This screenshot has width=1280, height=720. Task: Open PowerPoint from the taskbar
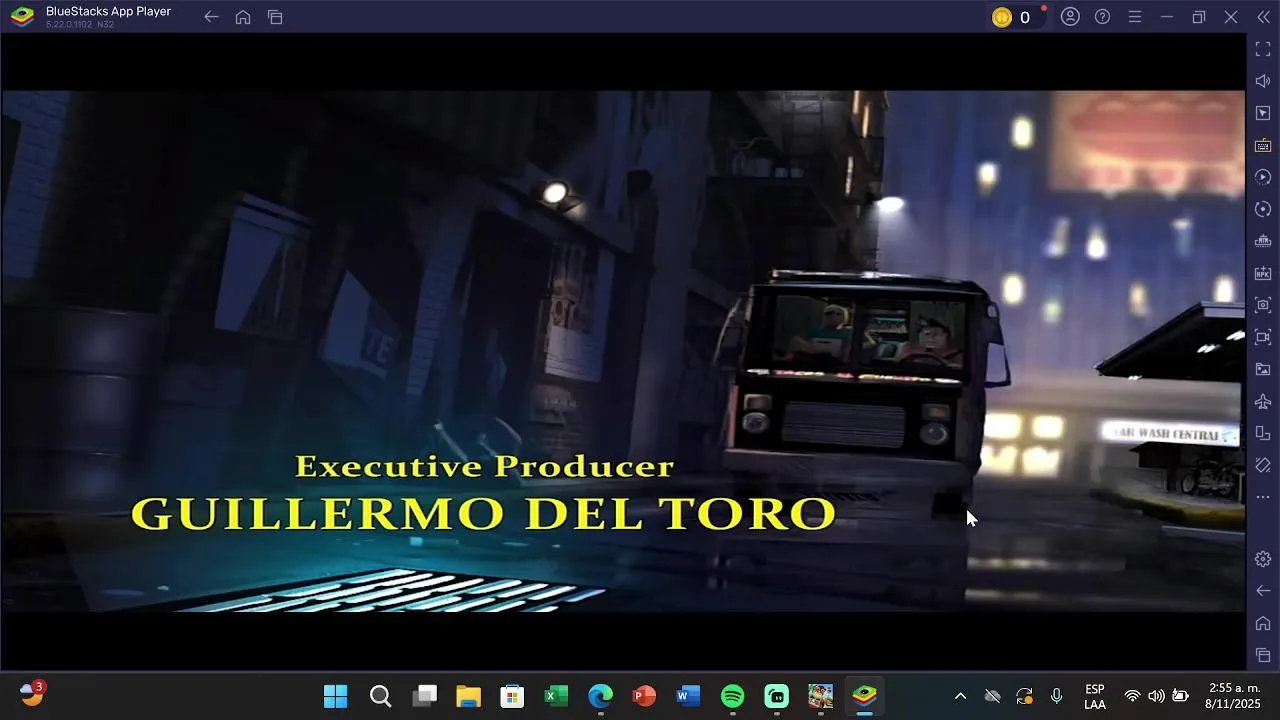pos(644,696)
